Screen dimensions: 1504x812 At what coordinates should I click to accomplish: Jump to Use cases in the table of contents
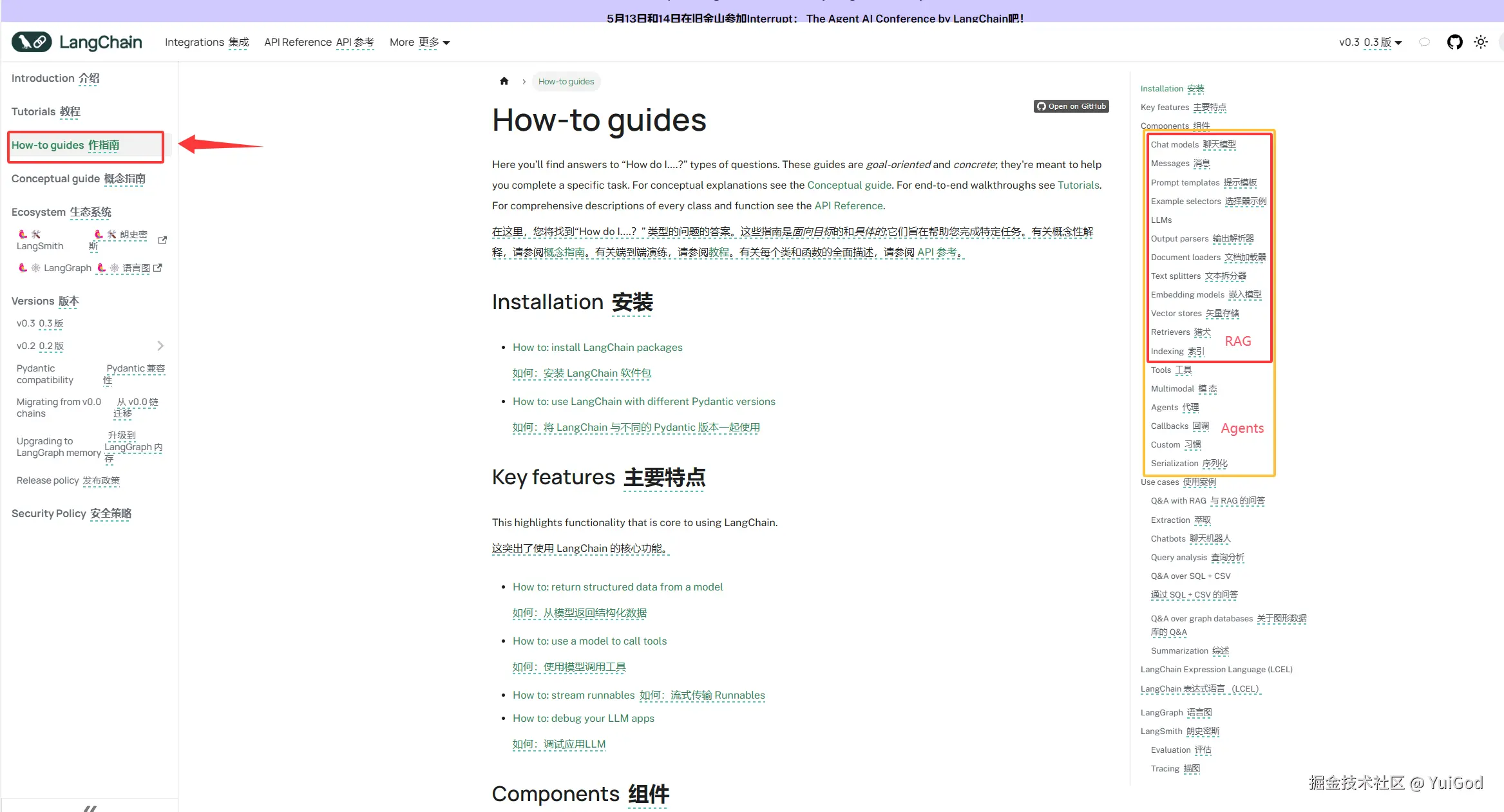point(1178,482)
